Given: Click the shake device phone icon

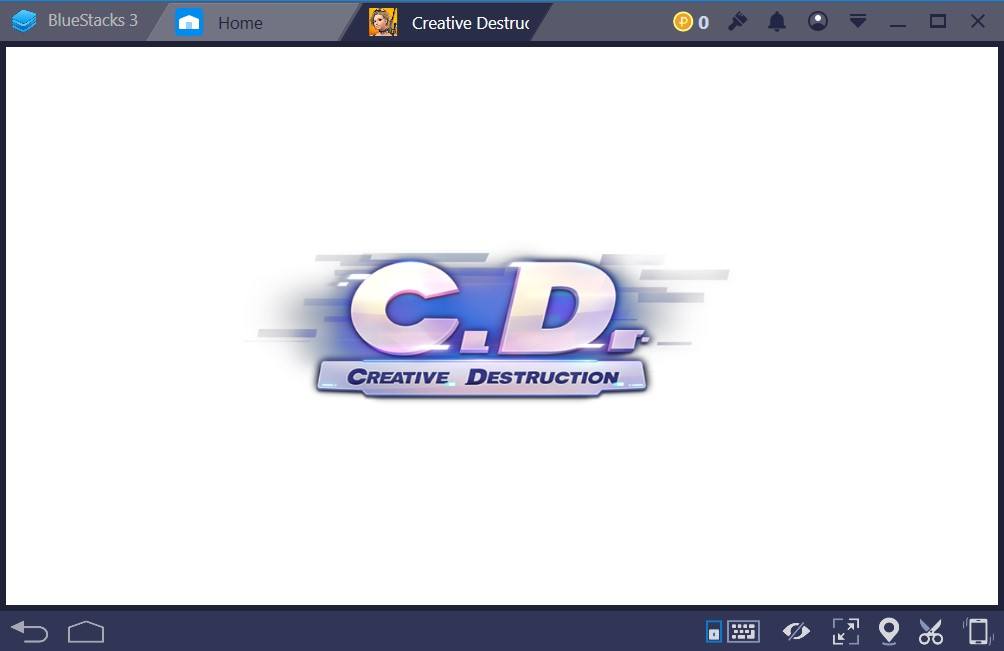Looking at the screenshot, I should tap(978, 631).
